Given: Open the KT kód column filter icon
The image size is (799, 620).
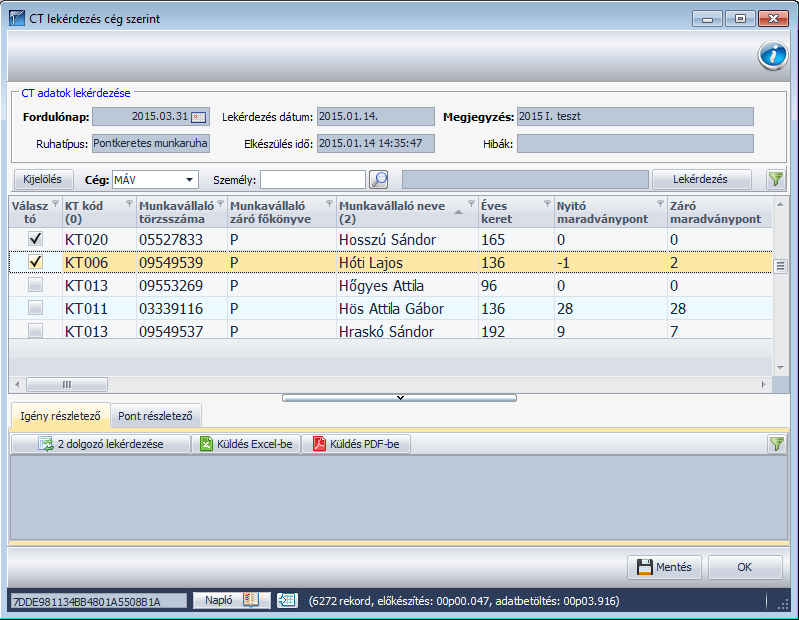Looking at the screenshot, I should [129, 204].
